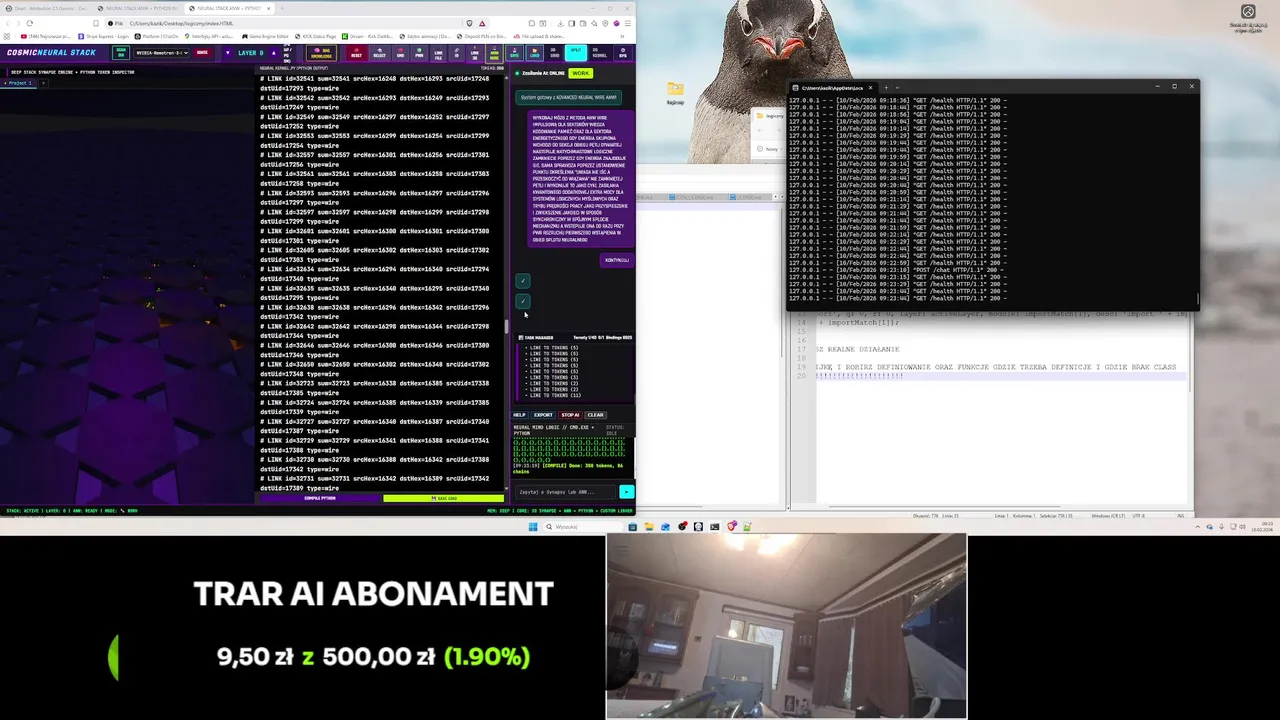Screen dimensions: 1280x720
Task: Send chat message with cyan arrow button
Action: (x=627, y=492)
